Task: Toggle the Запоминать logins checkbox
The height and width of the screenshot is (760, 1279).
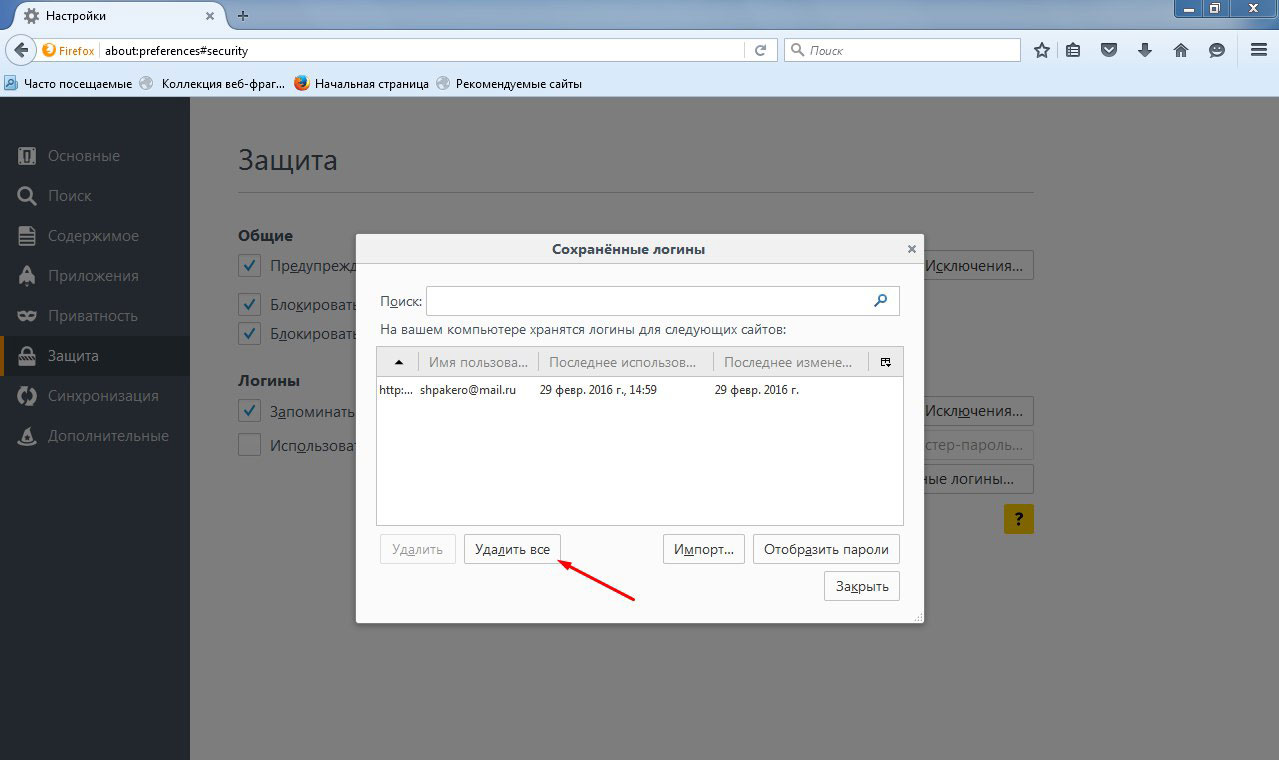Action: coord(249,411)
